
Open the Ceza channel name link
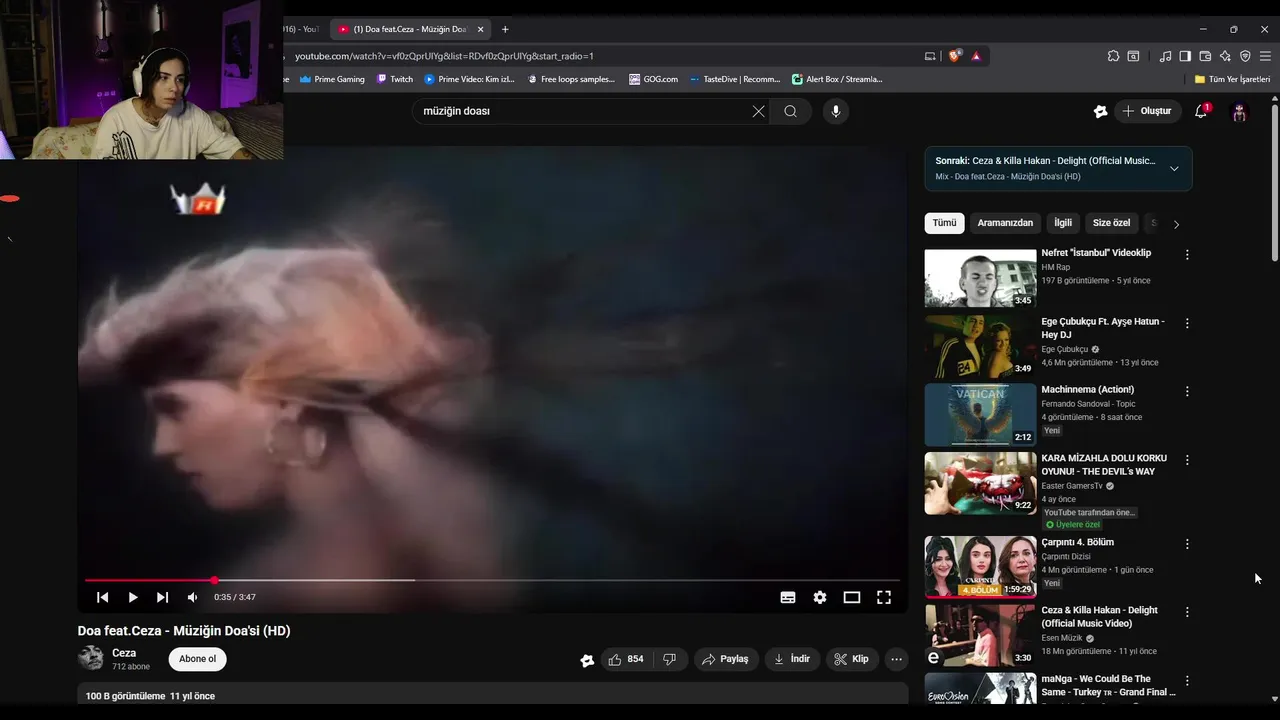124,653
